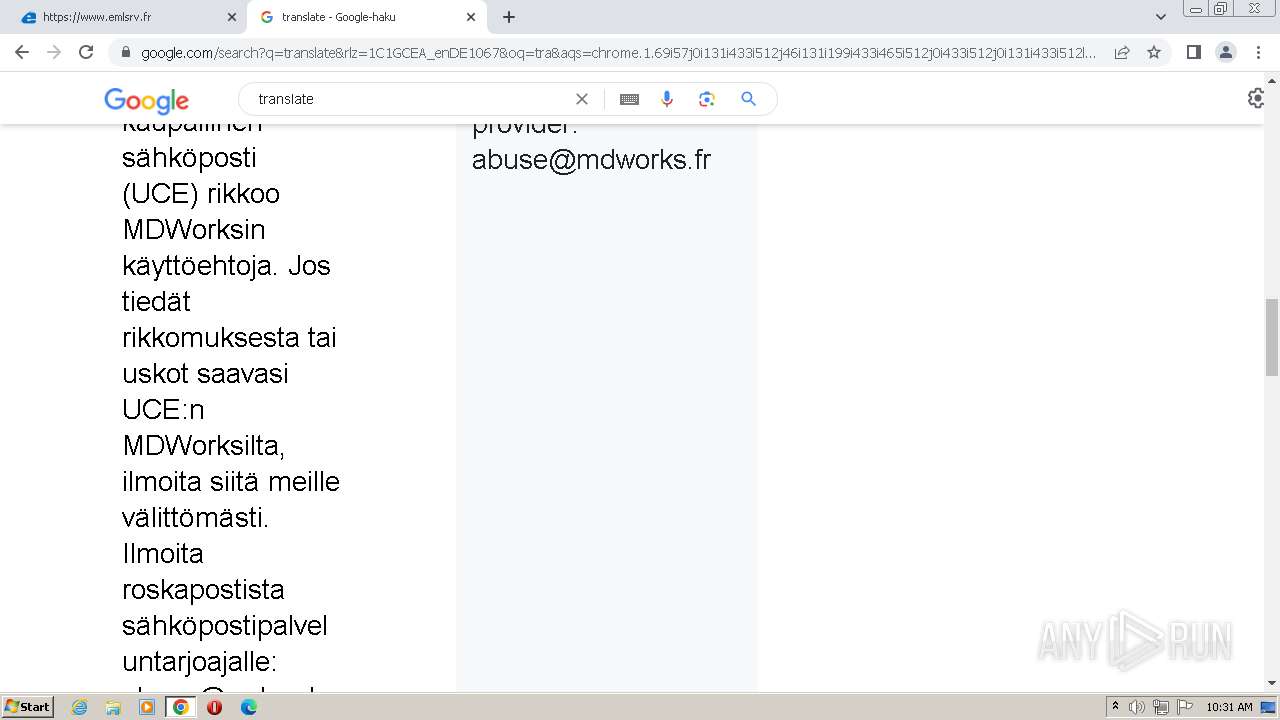Restore down the Chrome window
The image size is (1280, 720).
[x=1221, y=9]
